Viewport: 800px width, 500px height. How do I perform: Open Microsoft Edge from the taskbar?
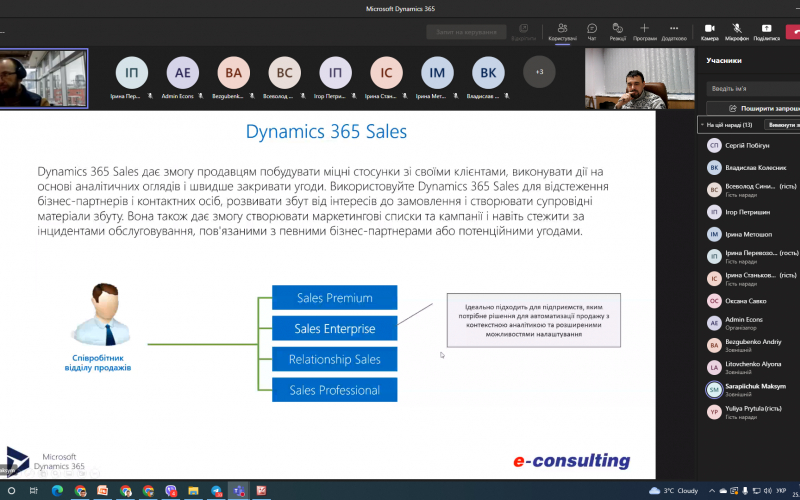[x=57, y=491]
